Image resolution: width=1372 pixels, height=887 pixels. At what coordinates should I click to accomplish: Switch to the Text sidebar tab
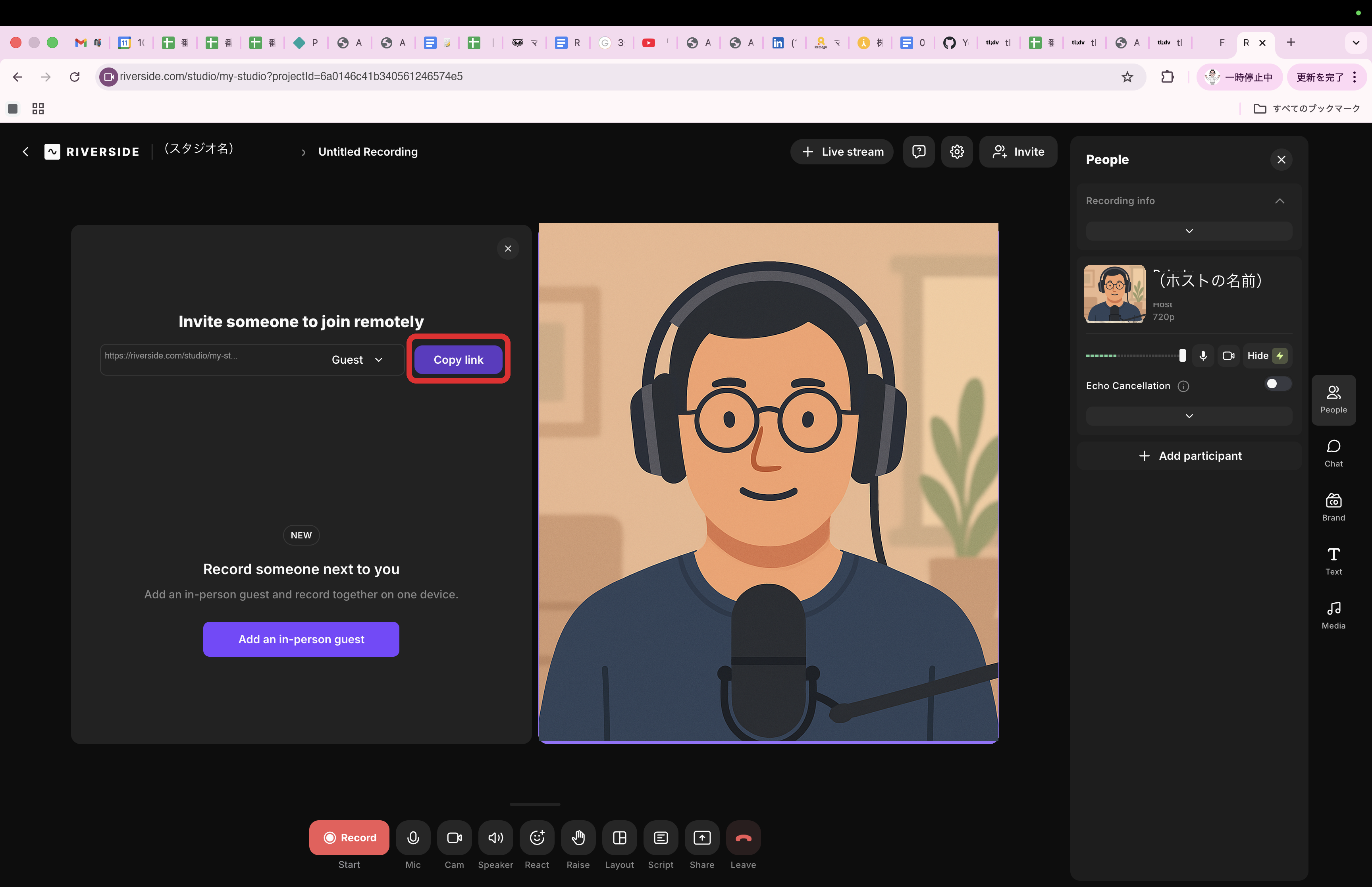click(1333, 561)
